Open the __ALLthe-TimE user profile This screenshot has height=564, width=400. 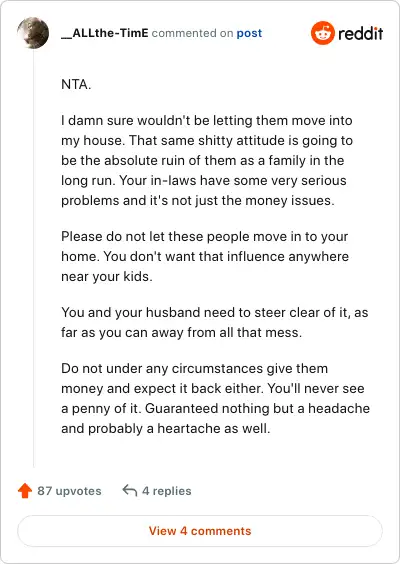click(x=105, y=33)
